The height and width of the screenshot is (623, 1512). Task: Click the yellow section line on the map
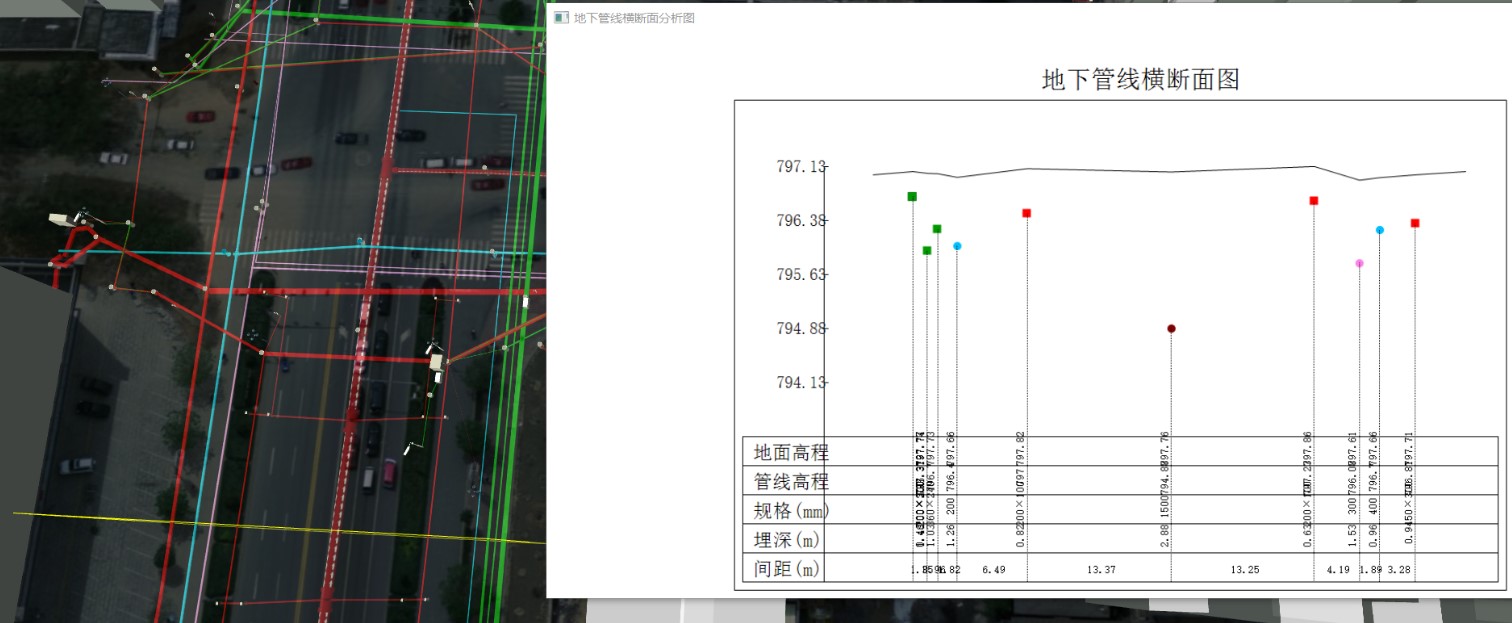(280, 527)
